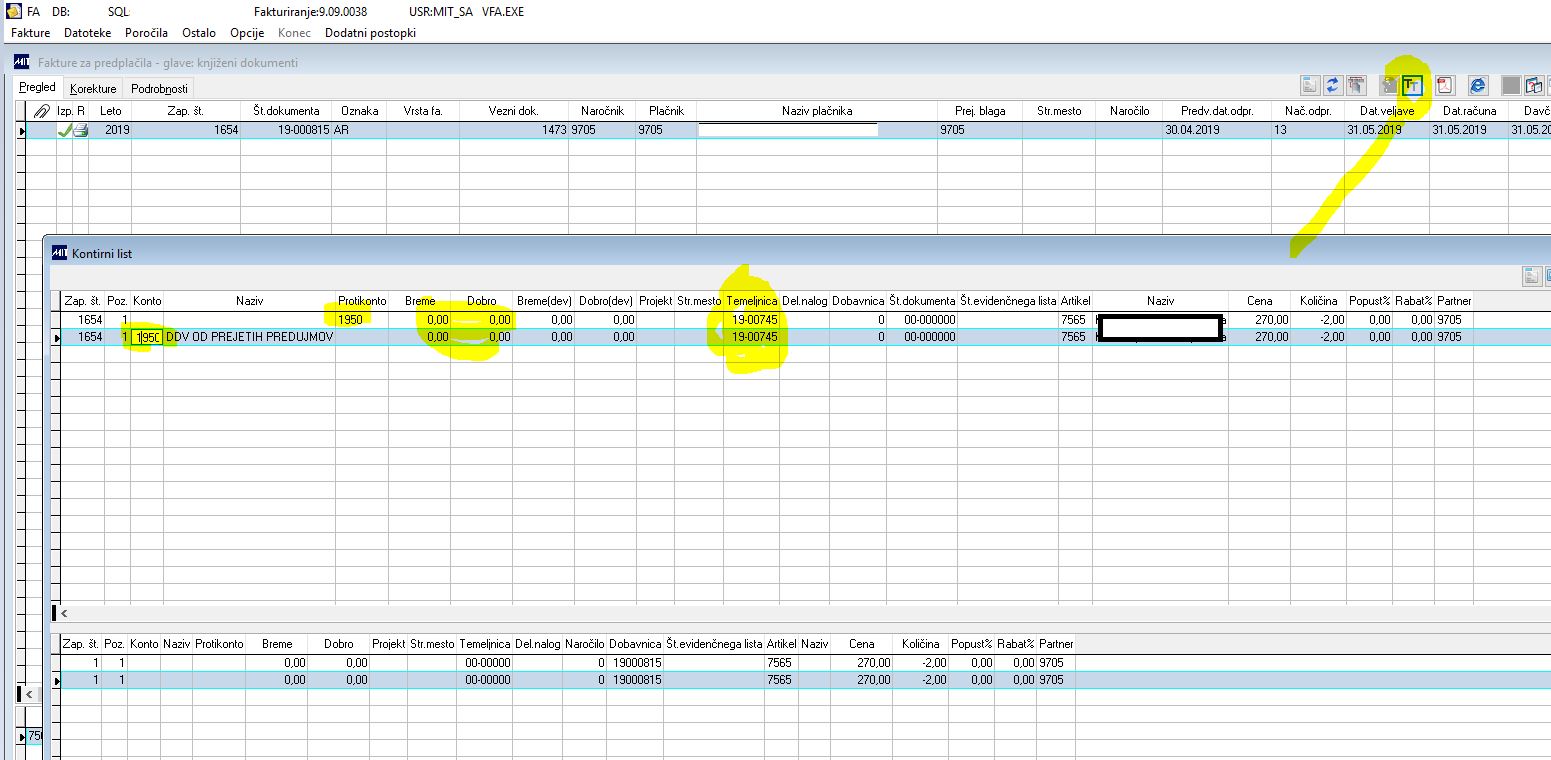Click the red PDF export icon
This screenshot has height=760, width=1551.
pyautogui.click(x=1445, y=85)
